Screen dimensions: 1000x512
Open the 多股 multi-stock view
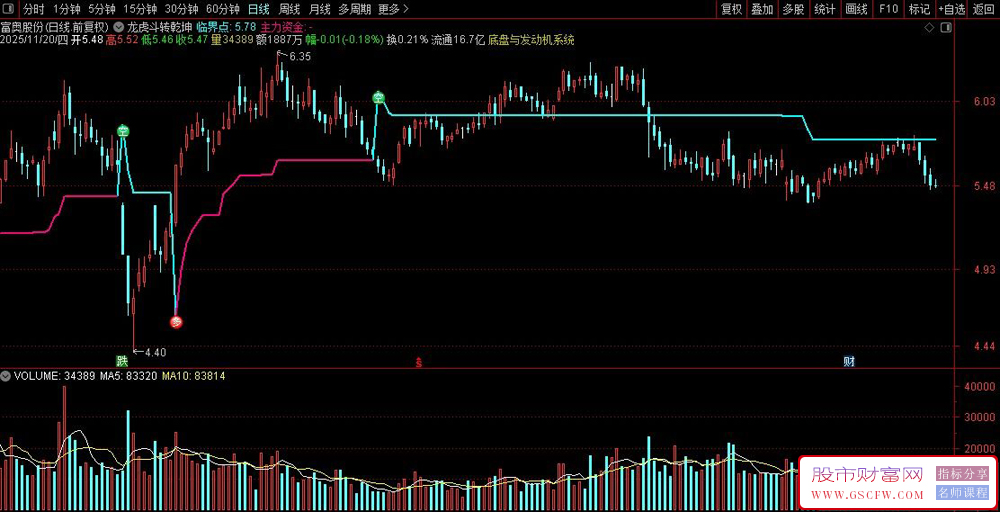793,9
